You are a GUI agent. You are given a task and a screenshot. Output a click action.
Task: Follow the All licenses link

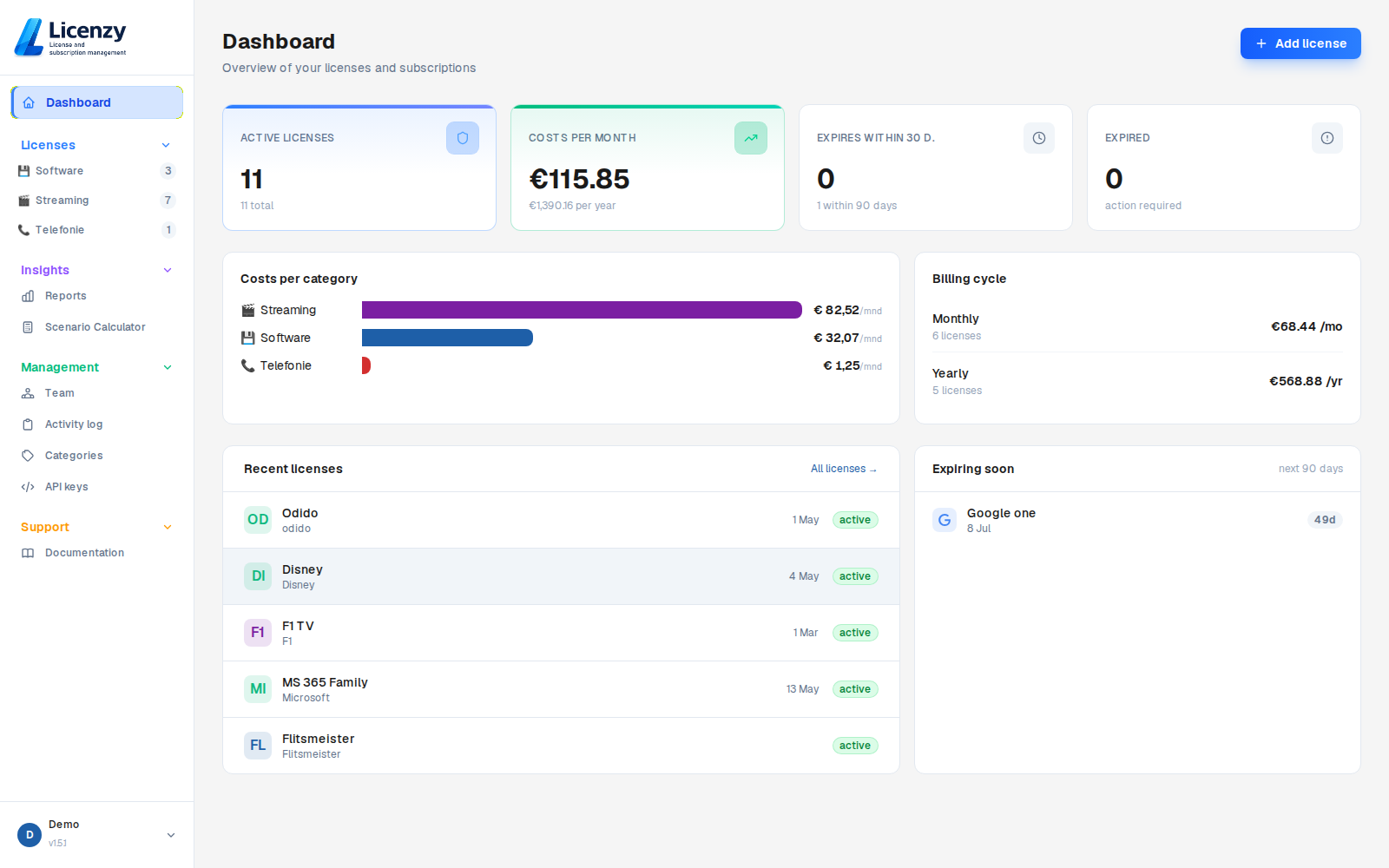click(x=844, y=469)
